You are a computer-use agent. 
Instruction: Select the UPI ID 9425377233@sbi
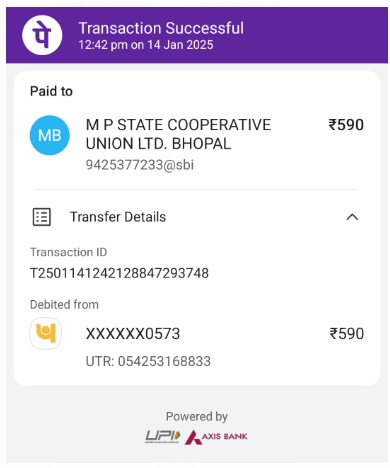(140, 165)
